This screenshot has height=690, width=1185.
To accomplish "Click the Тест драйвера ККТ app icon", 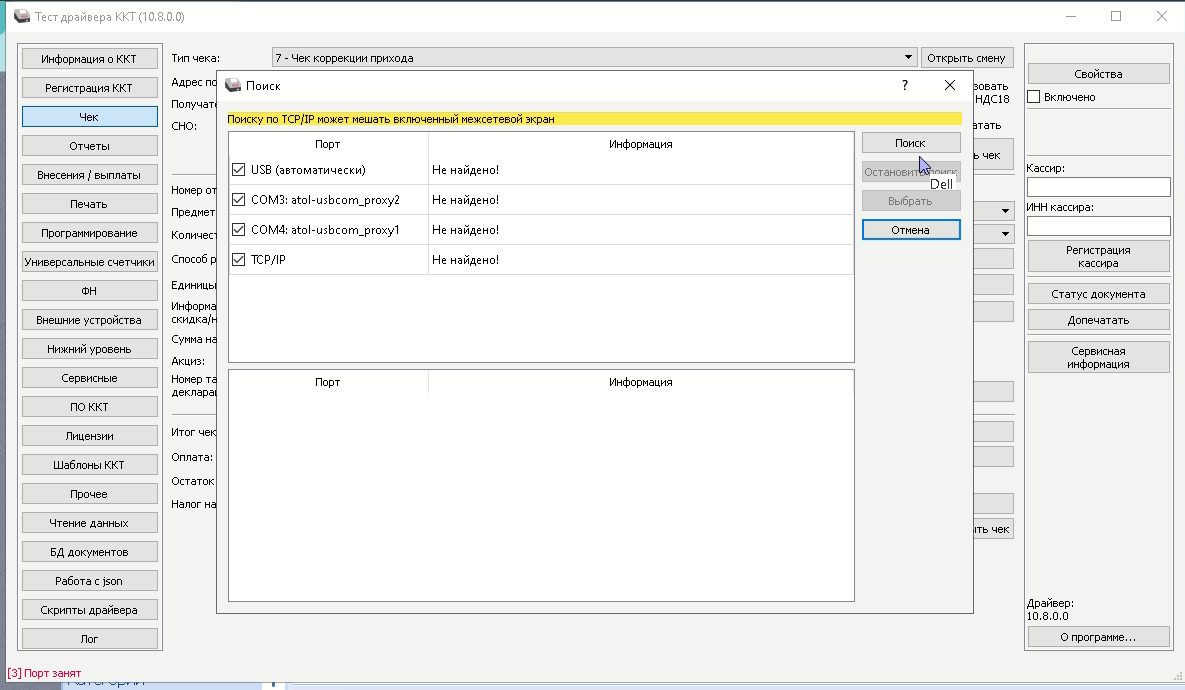I will (x=21, y=17).
